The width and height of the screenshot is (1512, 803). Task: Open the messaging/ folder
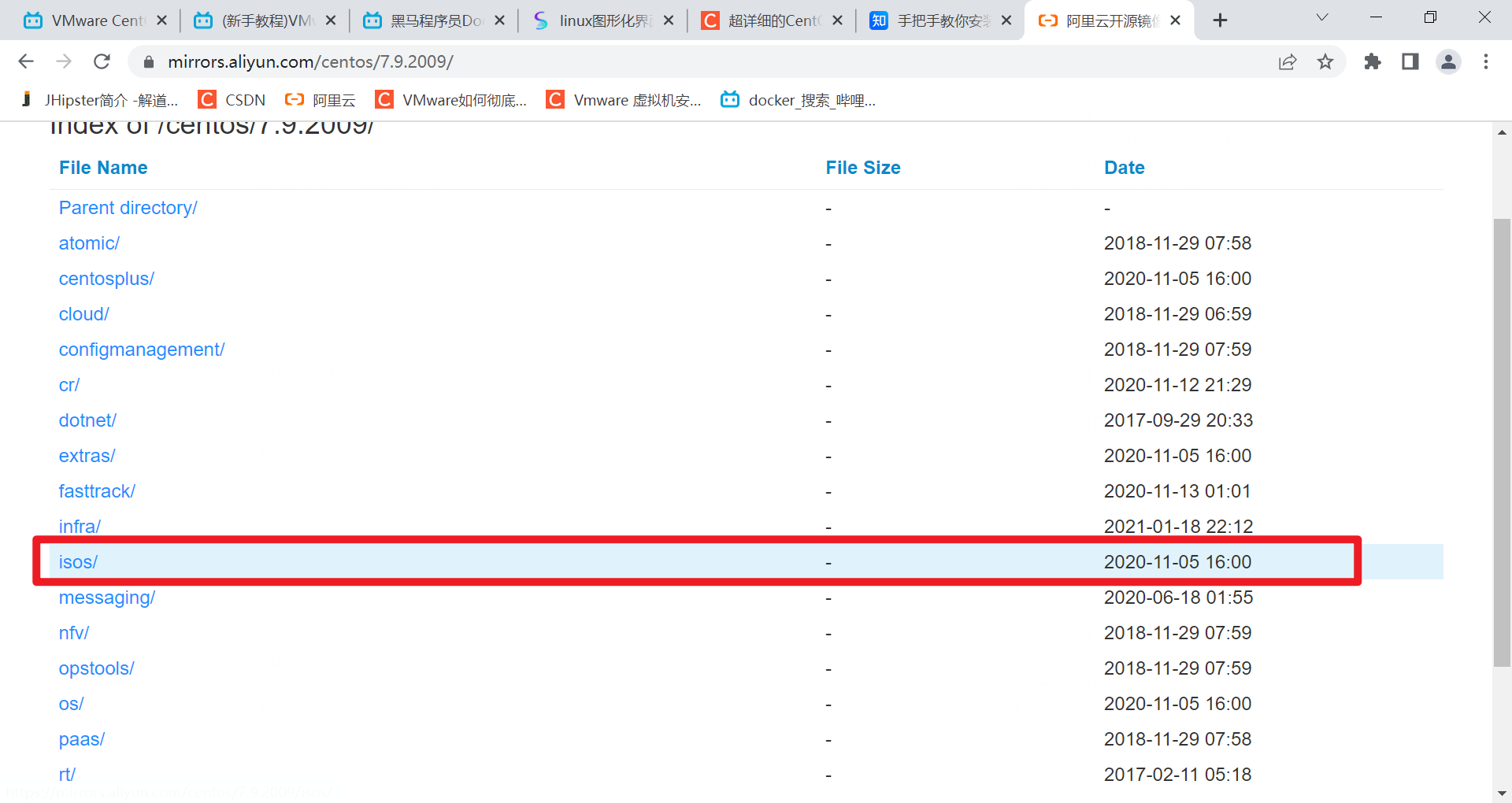pyautogui.click(x=107, y=598)
